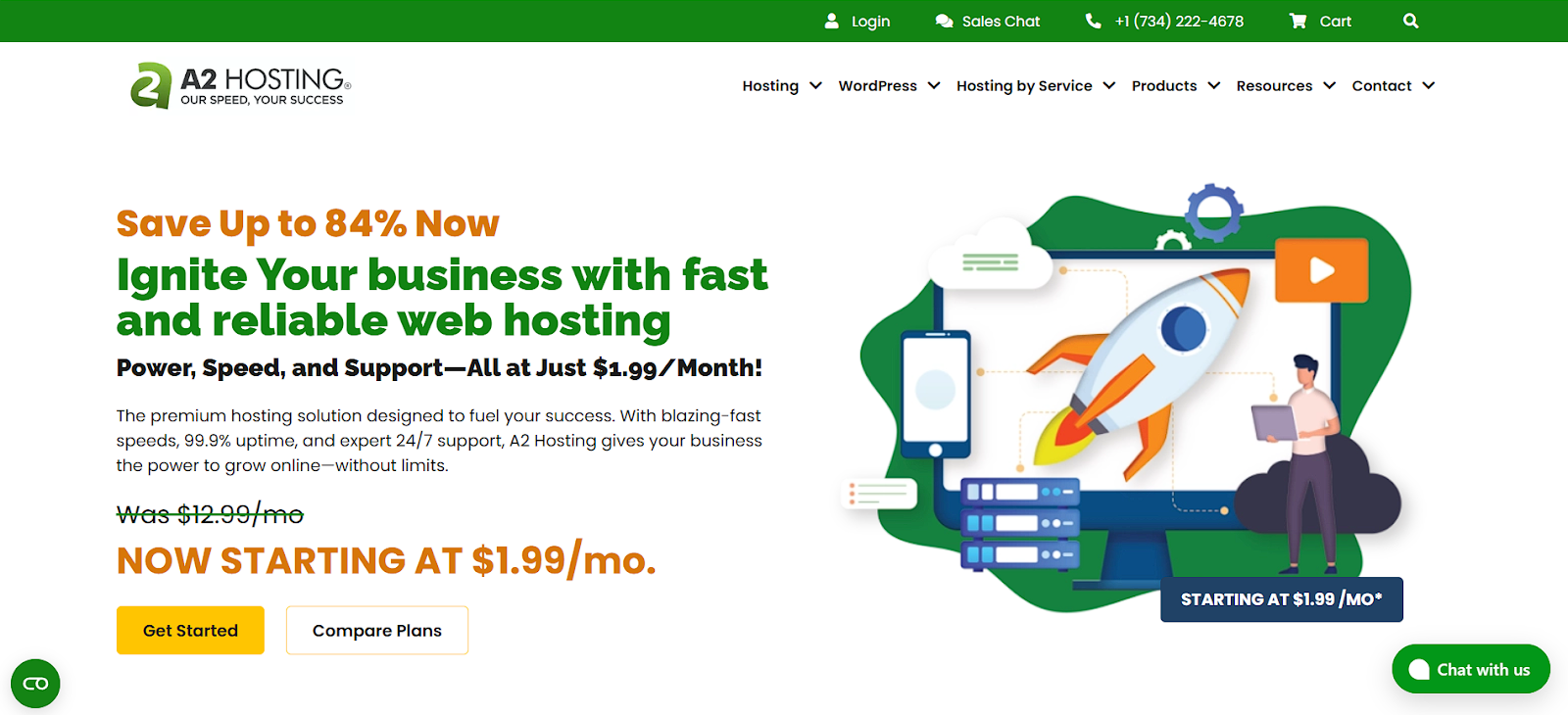The height and width of the screenshot is (715, 1568).
Task: Click the Get Started button
Action: [190, 630]
